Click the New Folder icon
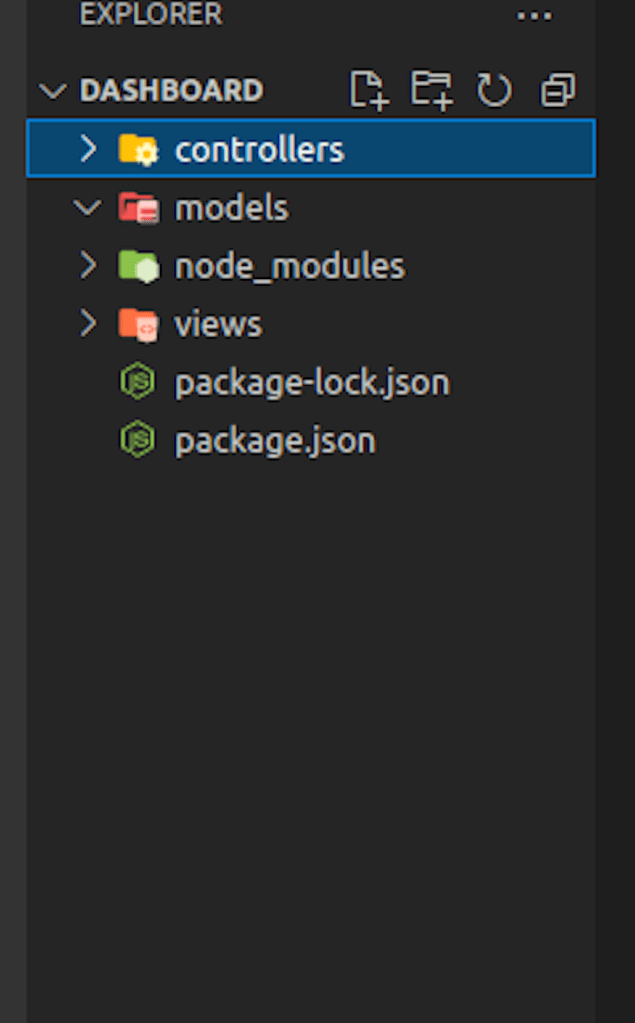 pyautogui.click(x=430, y=89)
